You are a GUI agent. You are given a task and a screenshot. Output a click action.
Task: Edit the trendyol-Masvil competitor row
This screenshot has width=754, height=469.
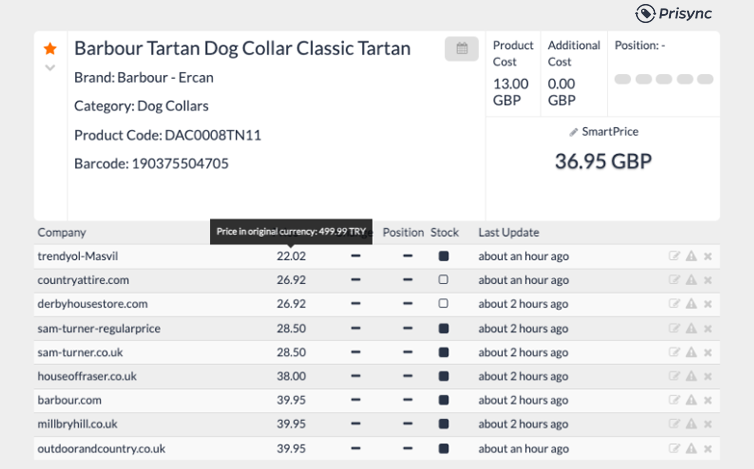[x=673, y=256]
